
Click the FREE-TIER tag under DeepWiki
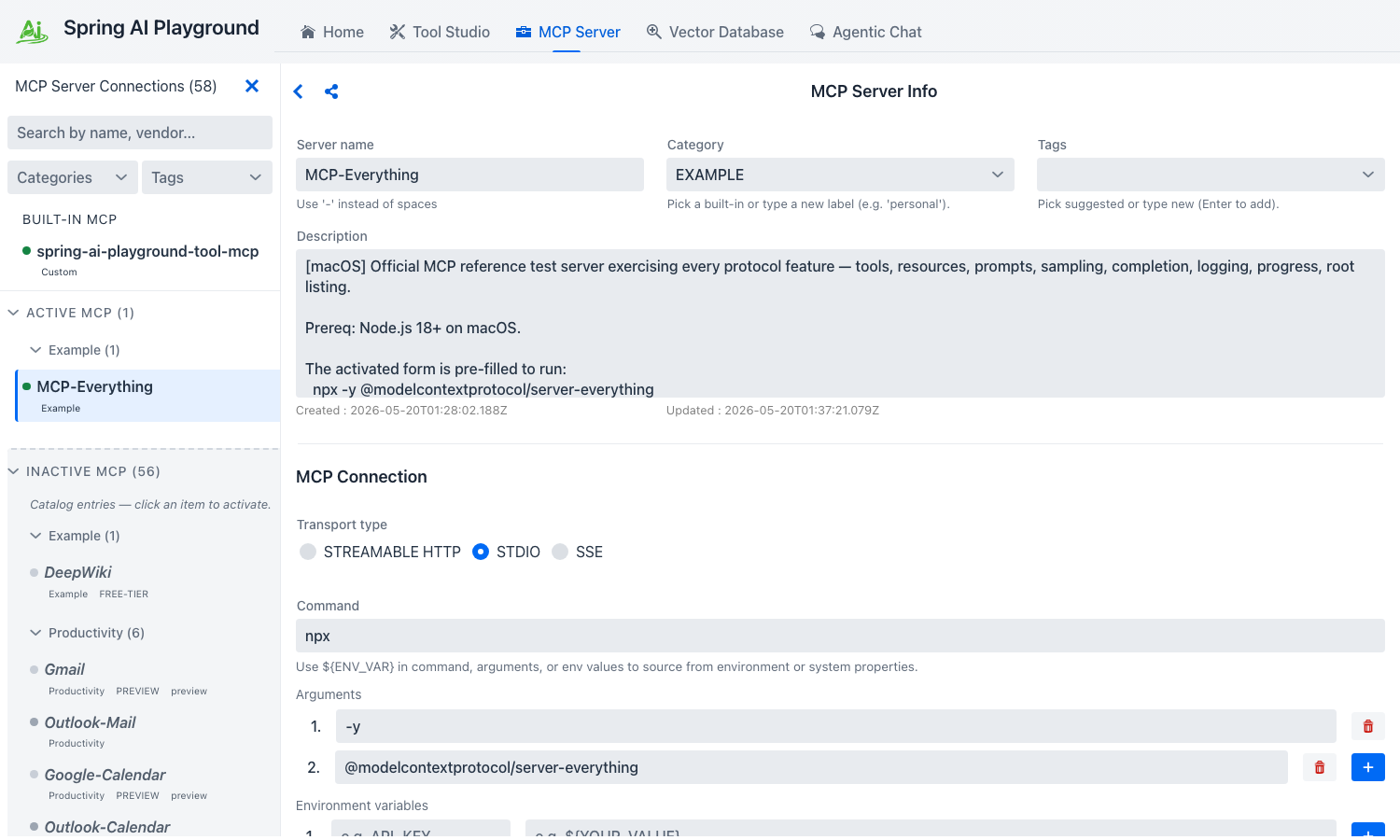pos(124,595)
